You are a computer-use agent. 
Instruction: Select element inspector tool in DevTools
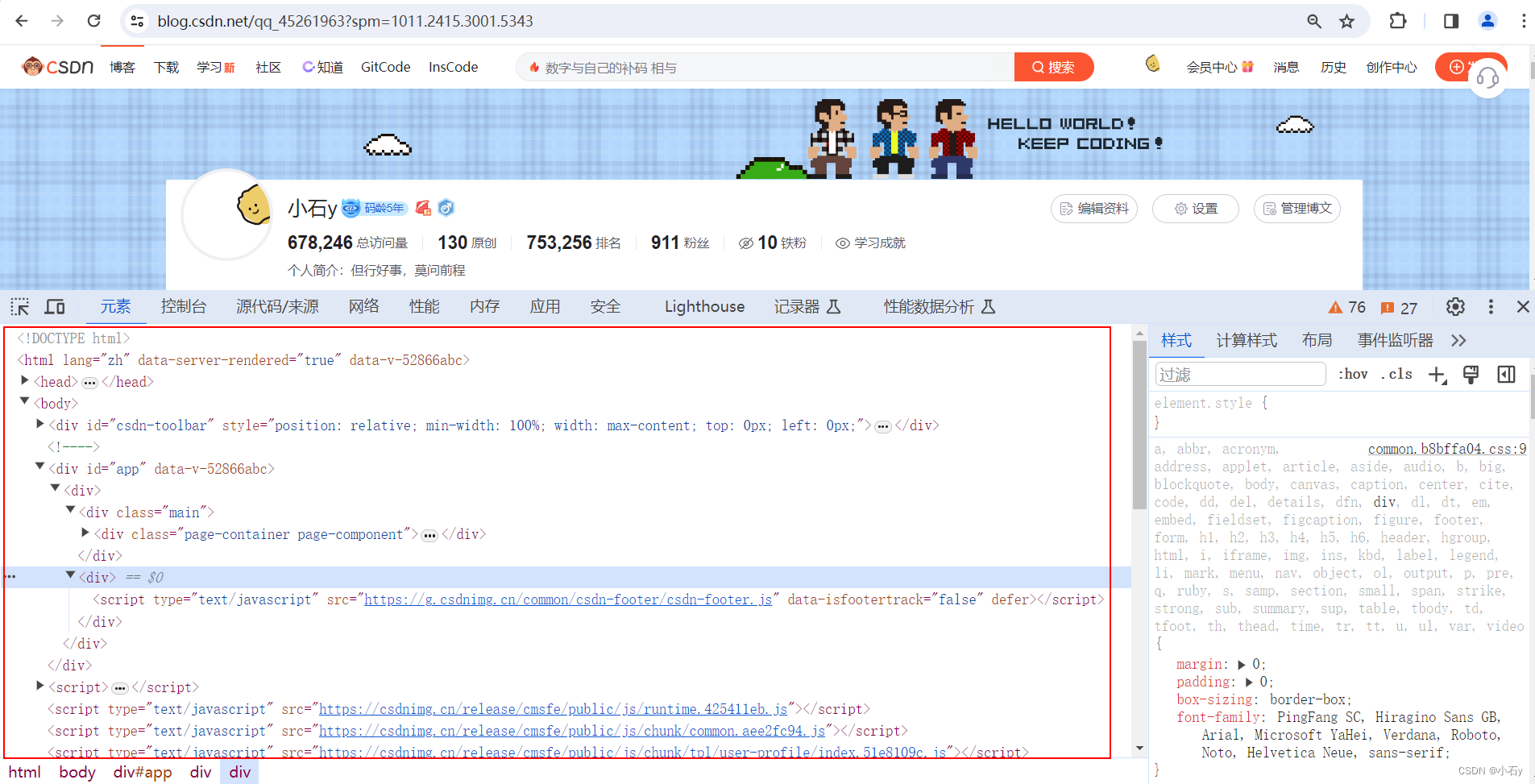coord(20,307)
